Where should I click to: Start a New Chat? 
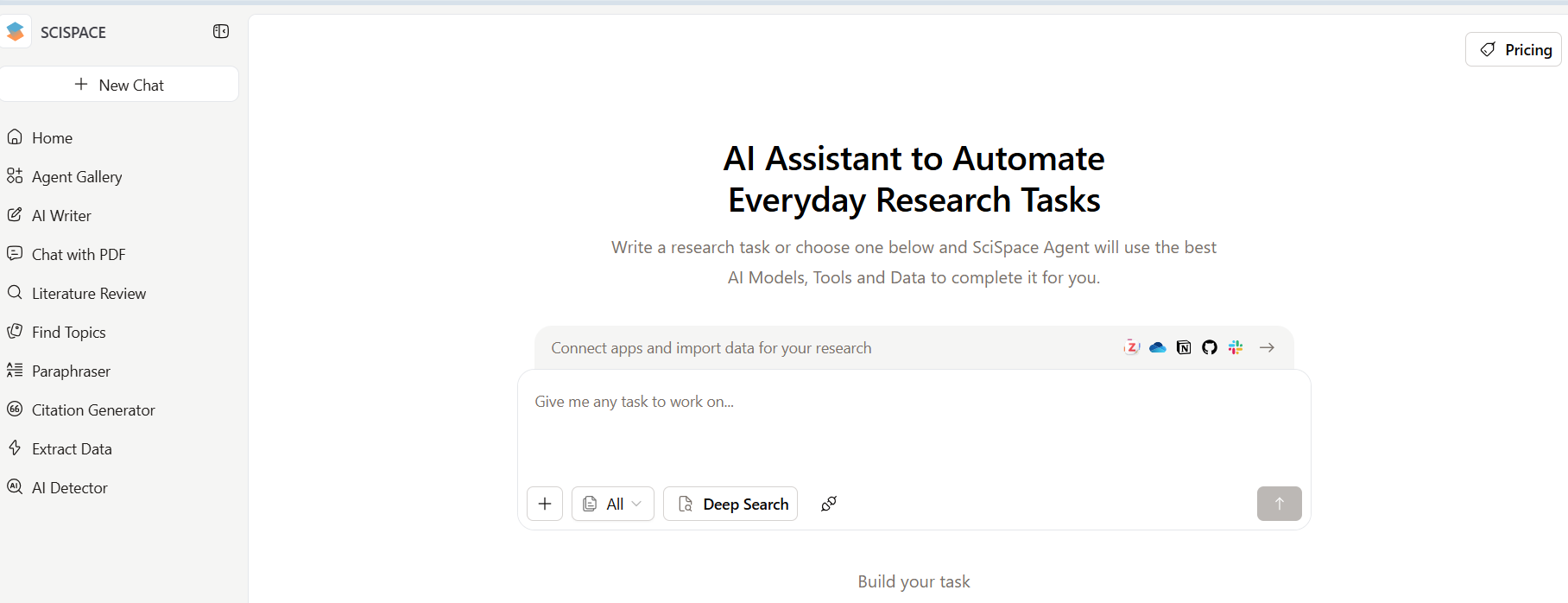point(119,85)
